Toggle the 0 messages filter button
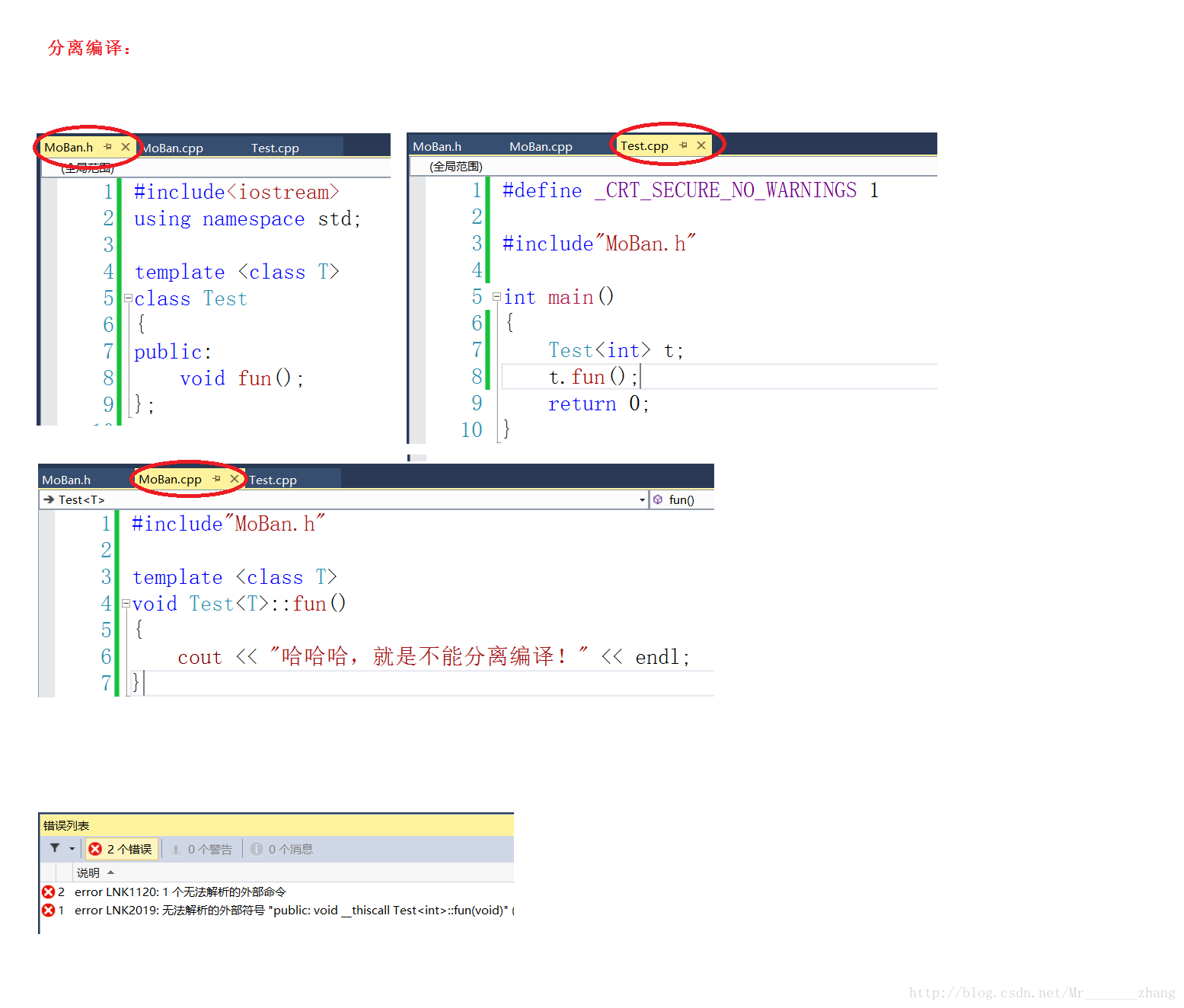 [282, 849]
